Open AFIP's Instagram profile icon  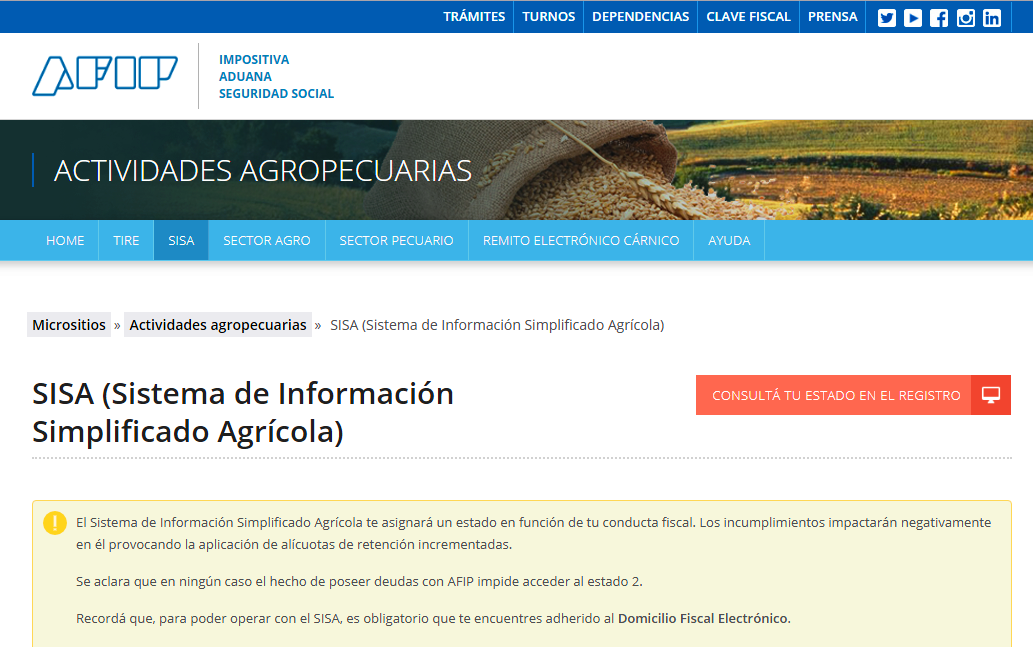tap(965, 17)
